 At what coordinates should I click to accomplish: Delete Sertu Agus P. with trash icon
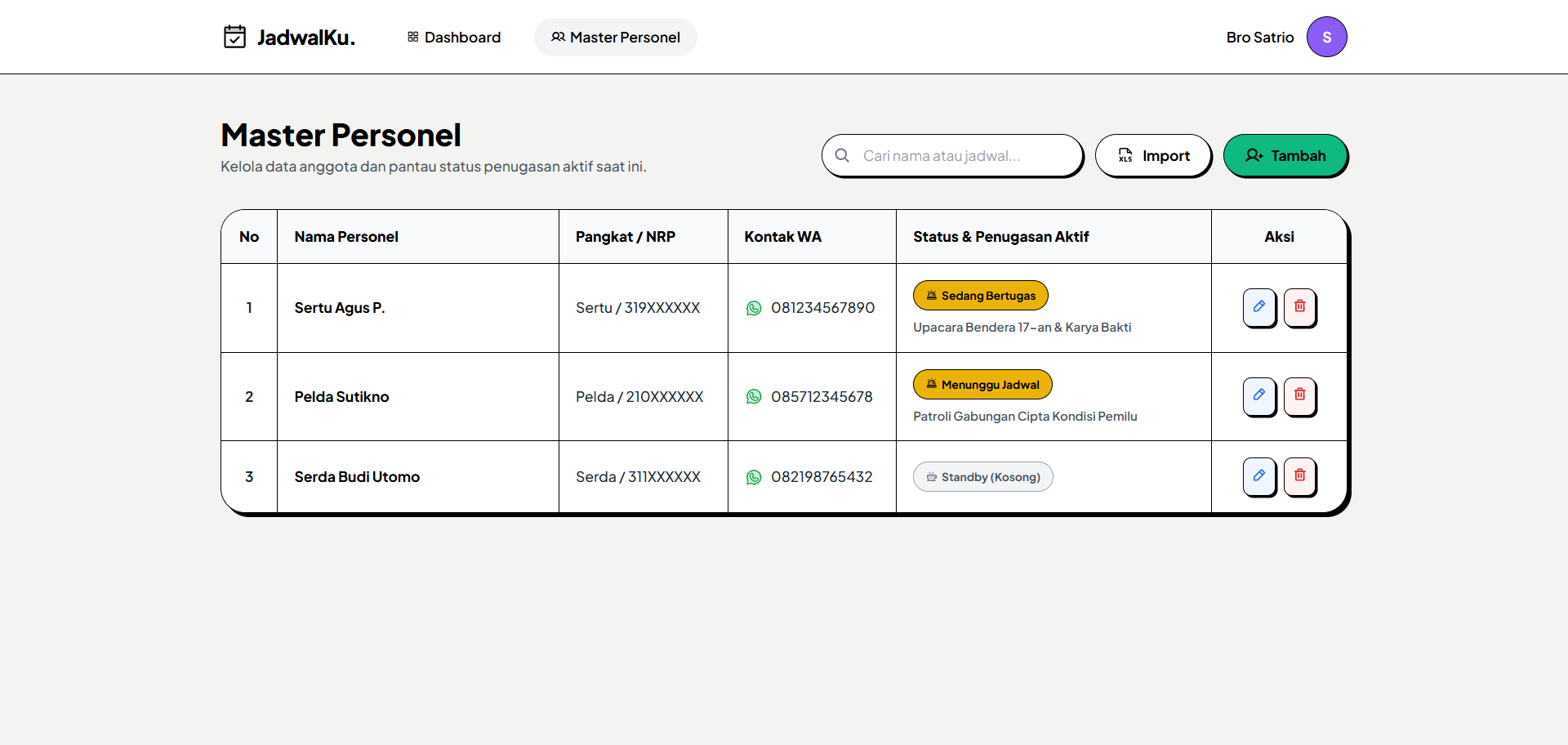[x=1299, y=307]
